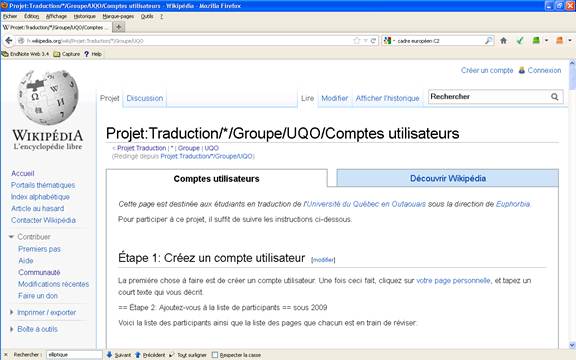Open Modifications récentes link
The image size is (576, 360).
click(54, 284)
